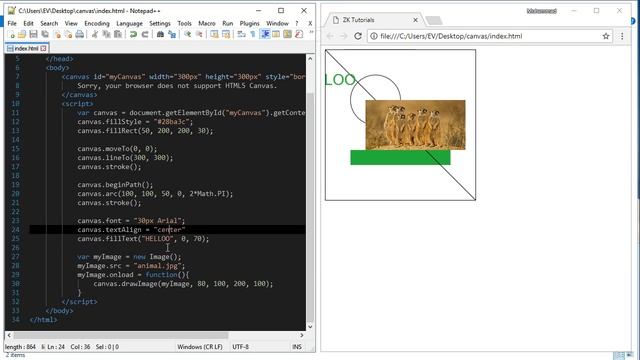Viewport: 640px width, 360px height.
Task: Click the Zoom In toolbar icon
Action: pyautogui.click(x=188, y=35)
